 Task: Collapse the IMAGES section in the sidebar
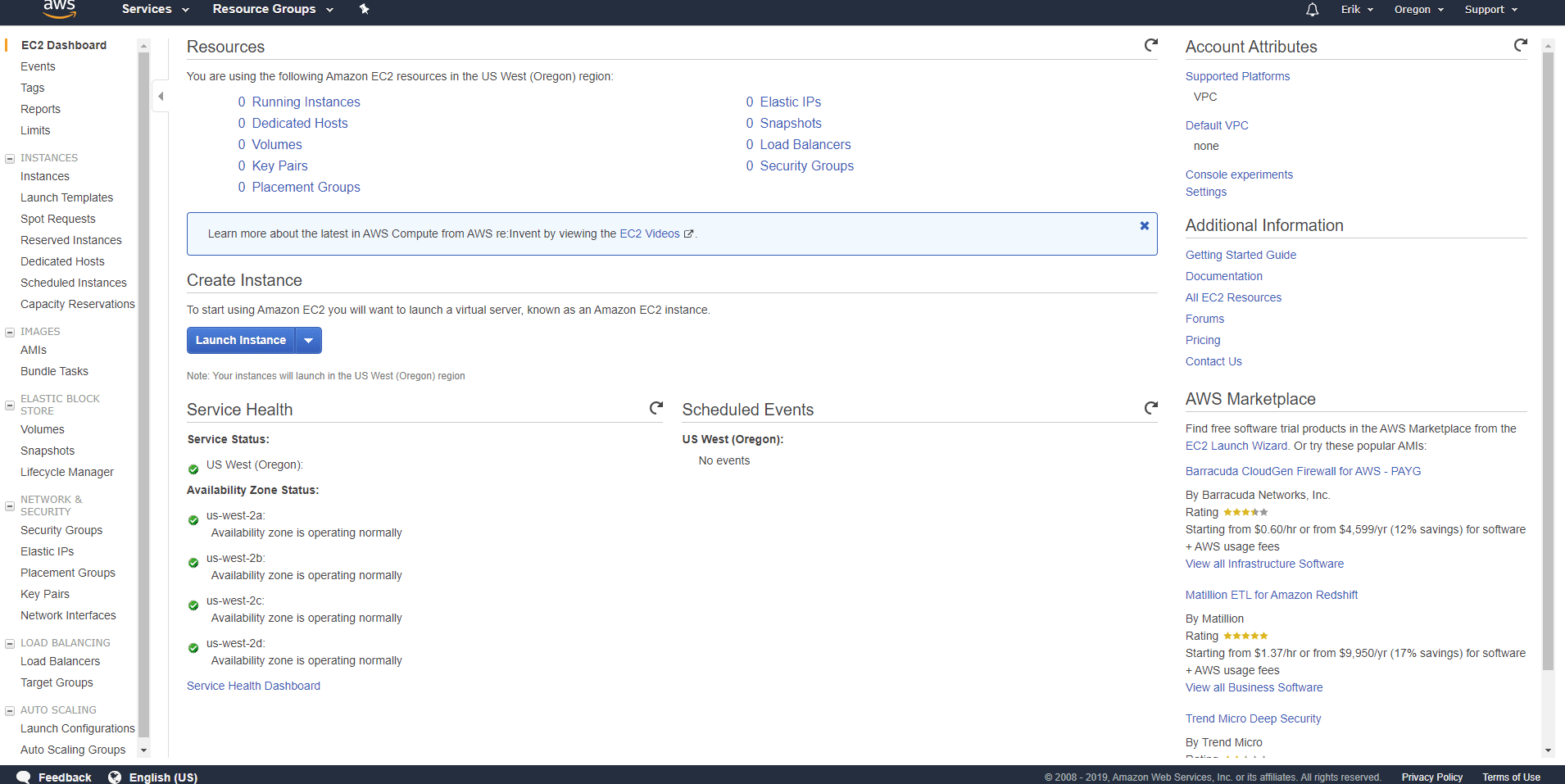(9, 332)
